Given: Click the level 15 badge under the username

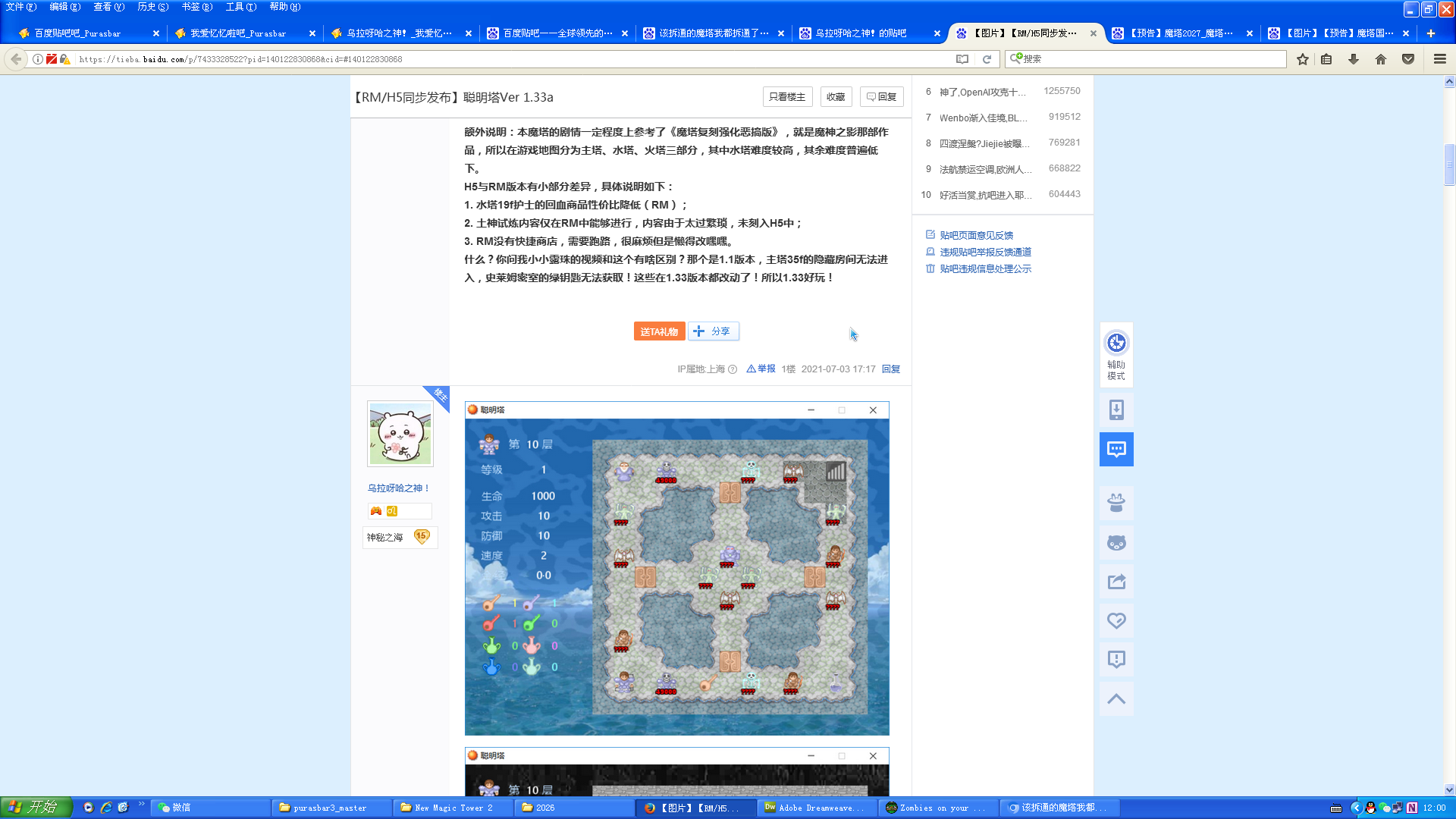Looking at the screenshot, I should [422, 537].
